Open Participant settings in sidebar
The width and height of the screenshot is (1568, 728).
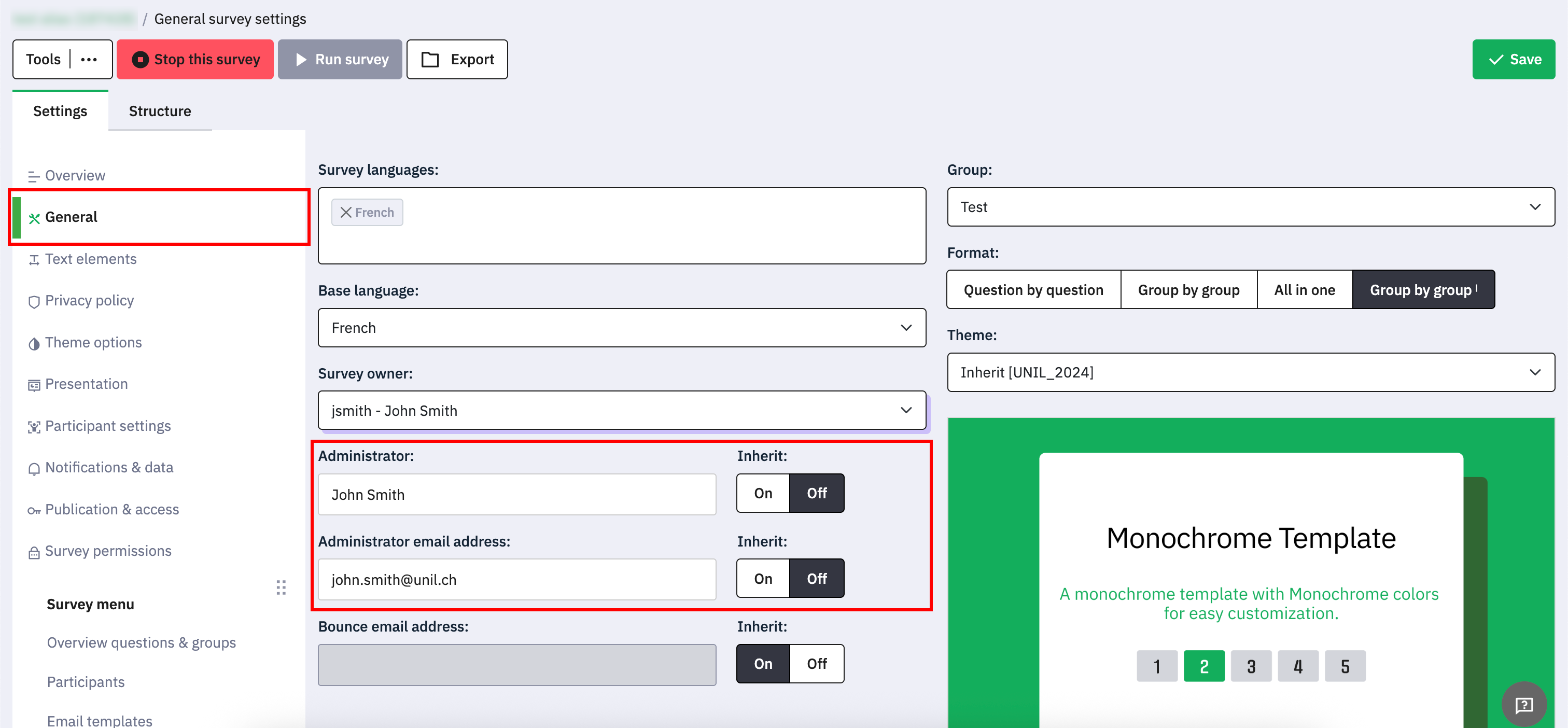pos(108,426)
